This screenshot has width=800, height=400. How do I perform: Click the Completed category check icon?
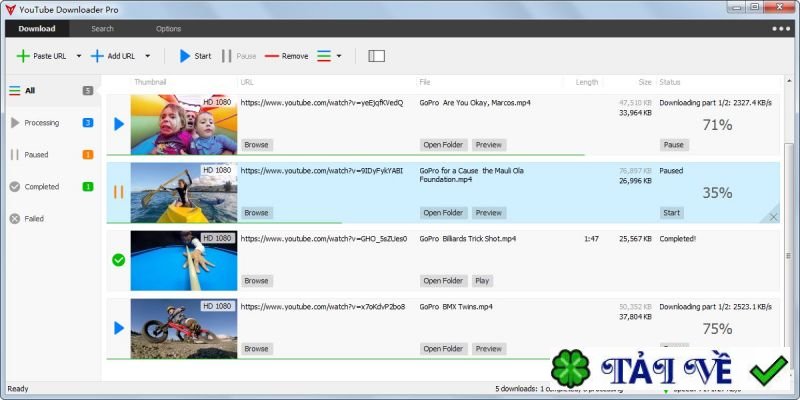coord(15,187)
